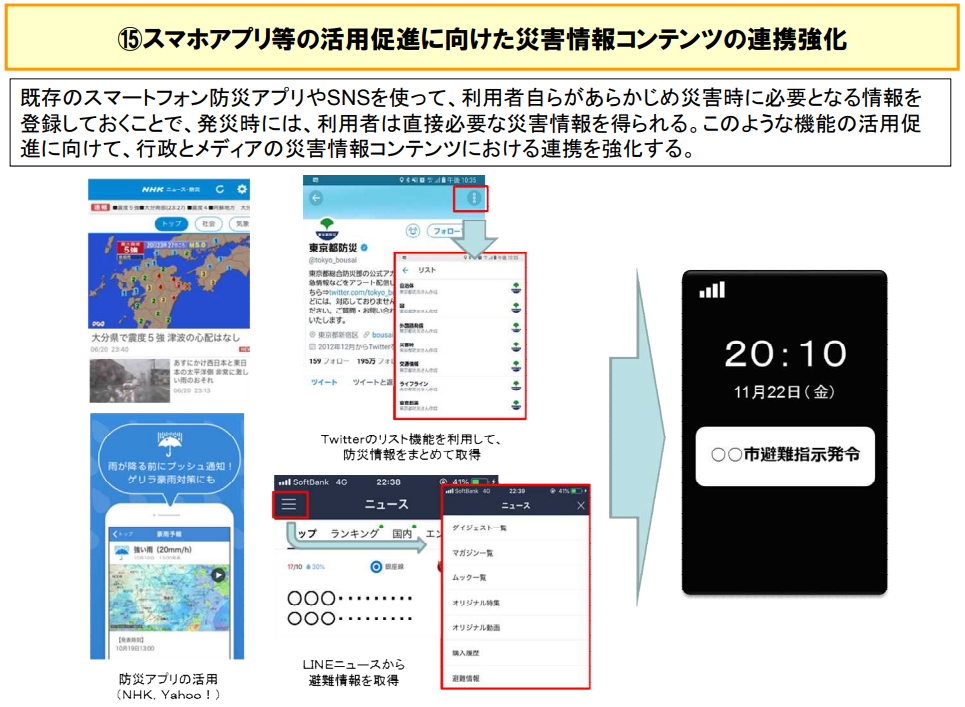This screenshot has height=707, width=965.
Task: Tap the Twitter back arrow on profile
Action: [x=316, y=198]
